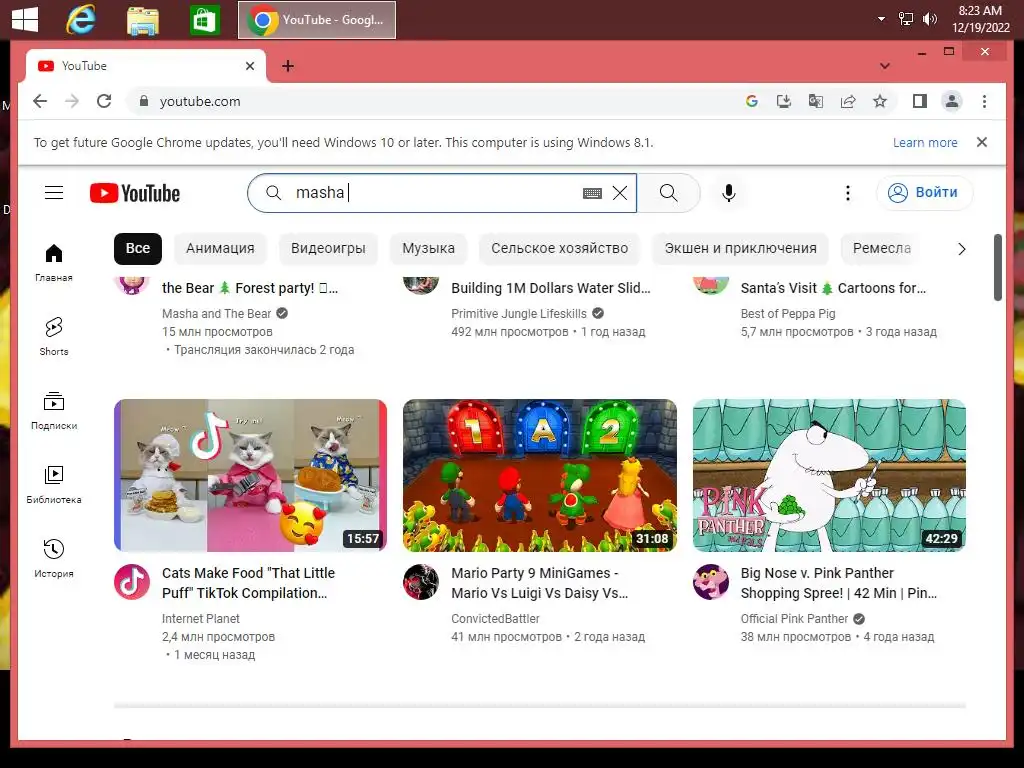Open Shorts in the sidebar
Screen dimensions: 1024x768
(x=54, y=336)
